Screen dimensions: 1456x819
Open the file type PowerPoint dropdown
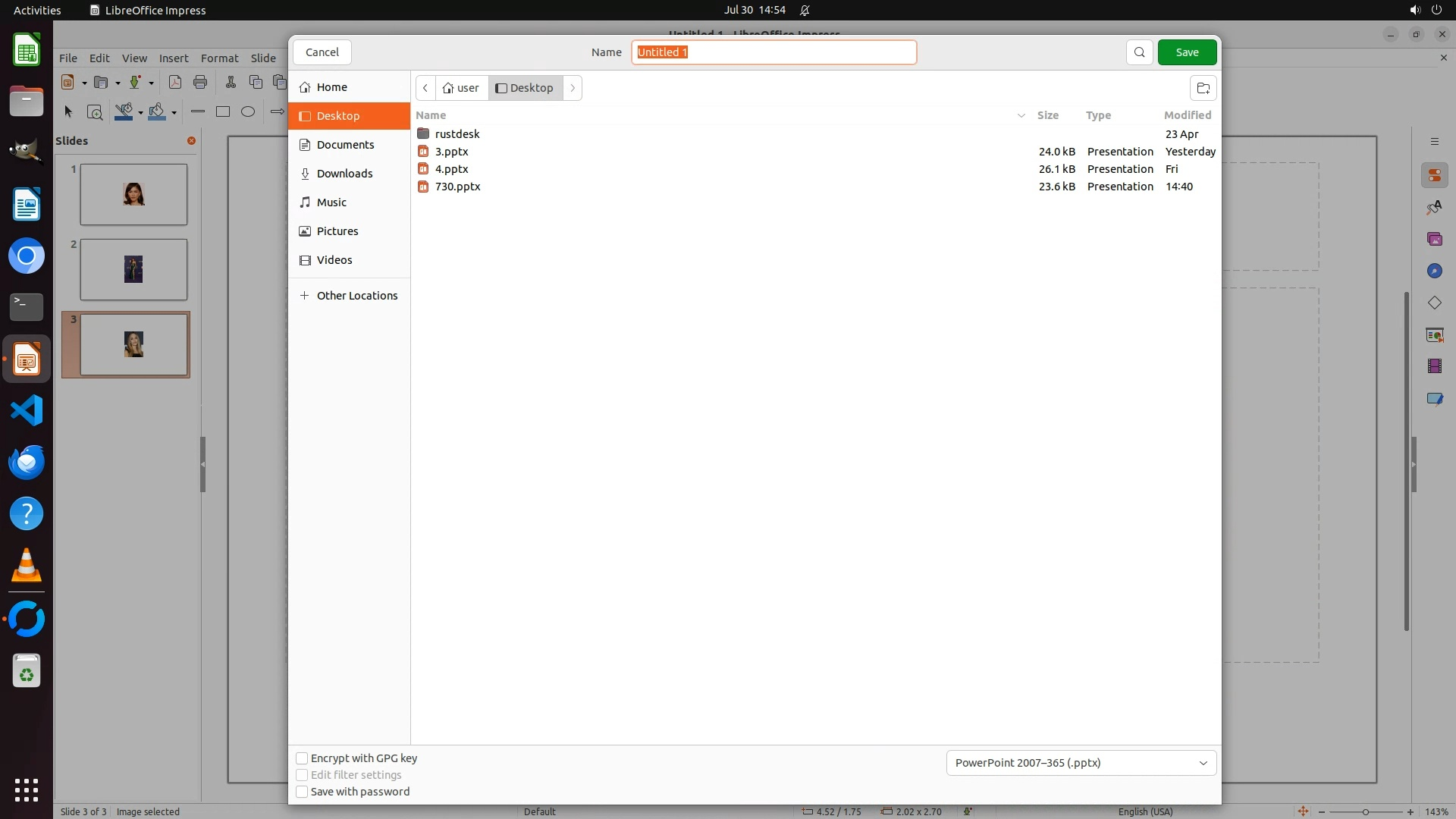[1081, 763]
